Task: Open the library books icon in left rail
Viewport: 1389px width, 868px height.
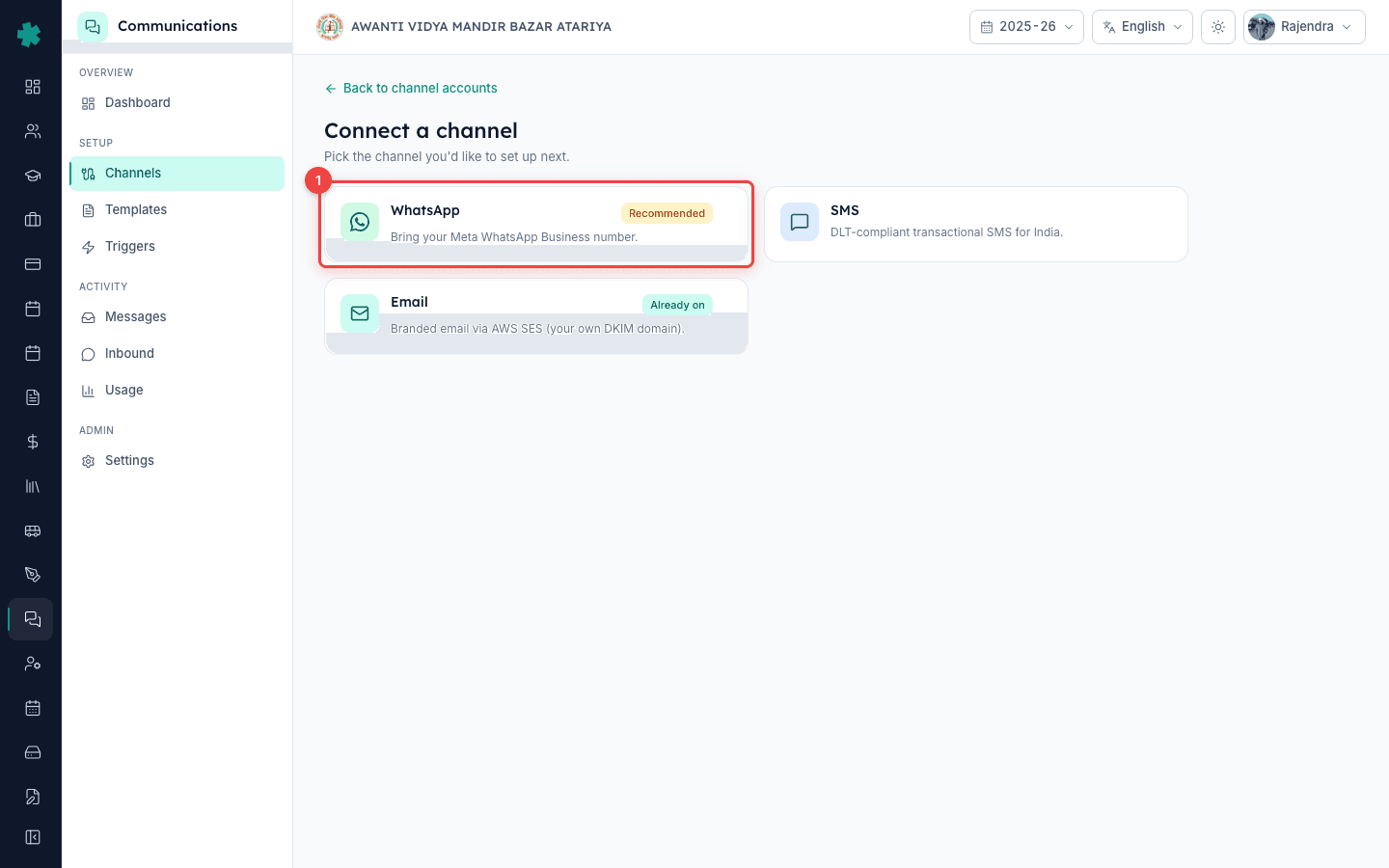Action: (33, 486)
